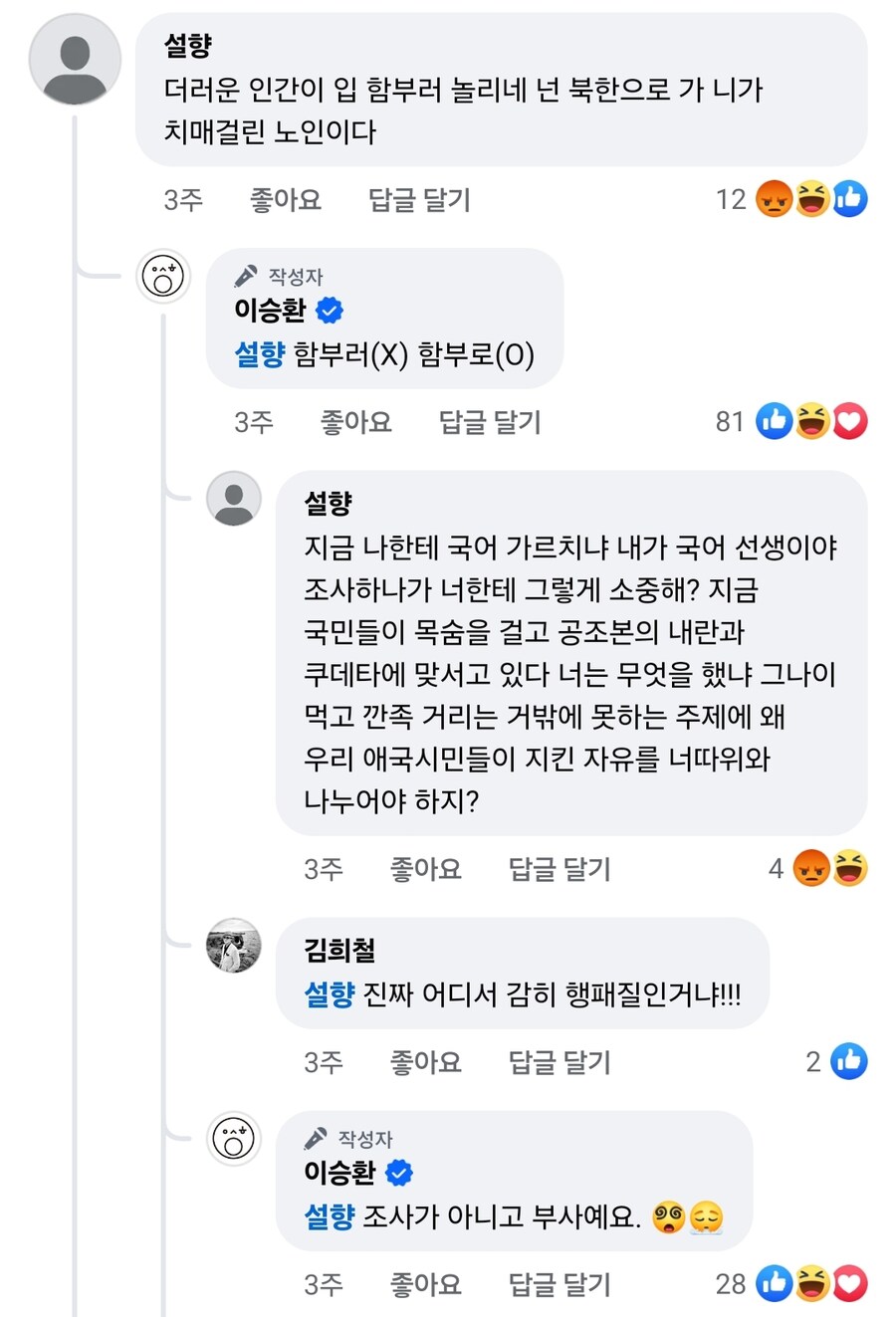Open 설향's profile picture at the top

(75, 62)
